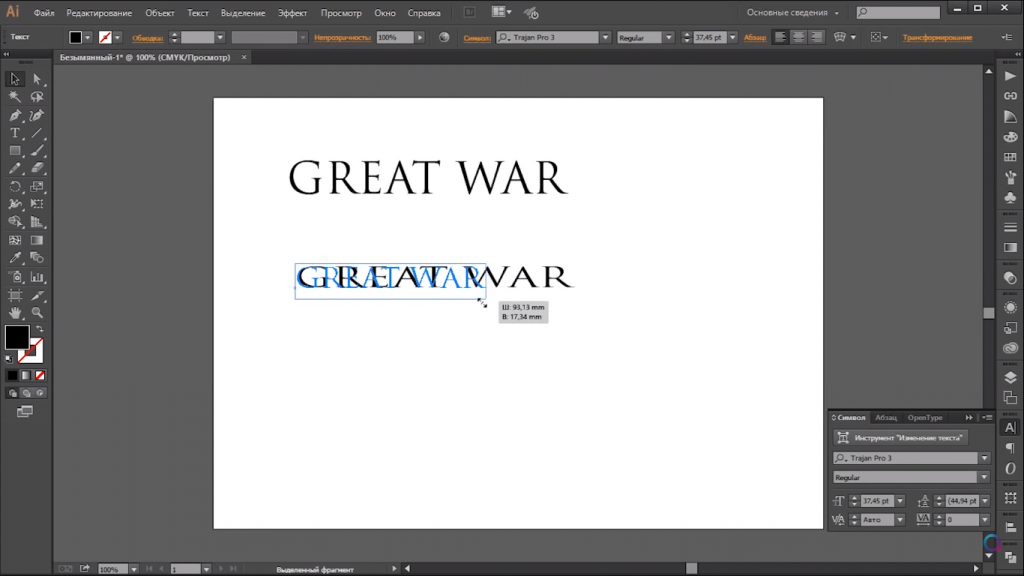Select the Magic Wand tool
Image resolution: width=1024 pixels, height=576 pixels.
point(15,97)
